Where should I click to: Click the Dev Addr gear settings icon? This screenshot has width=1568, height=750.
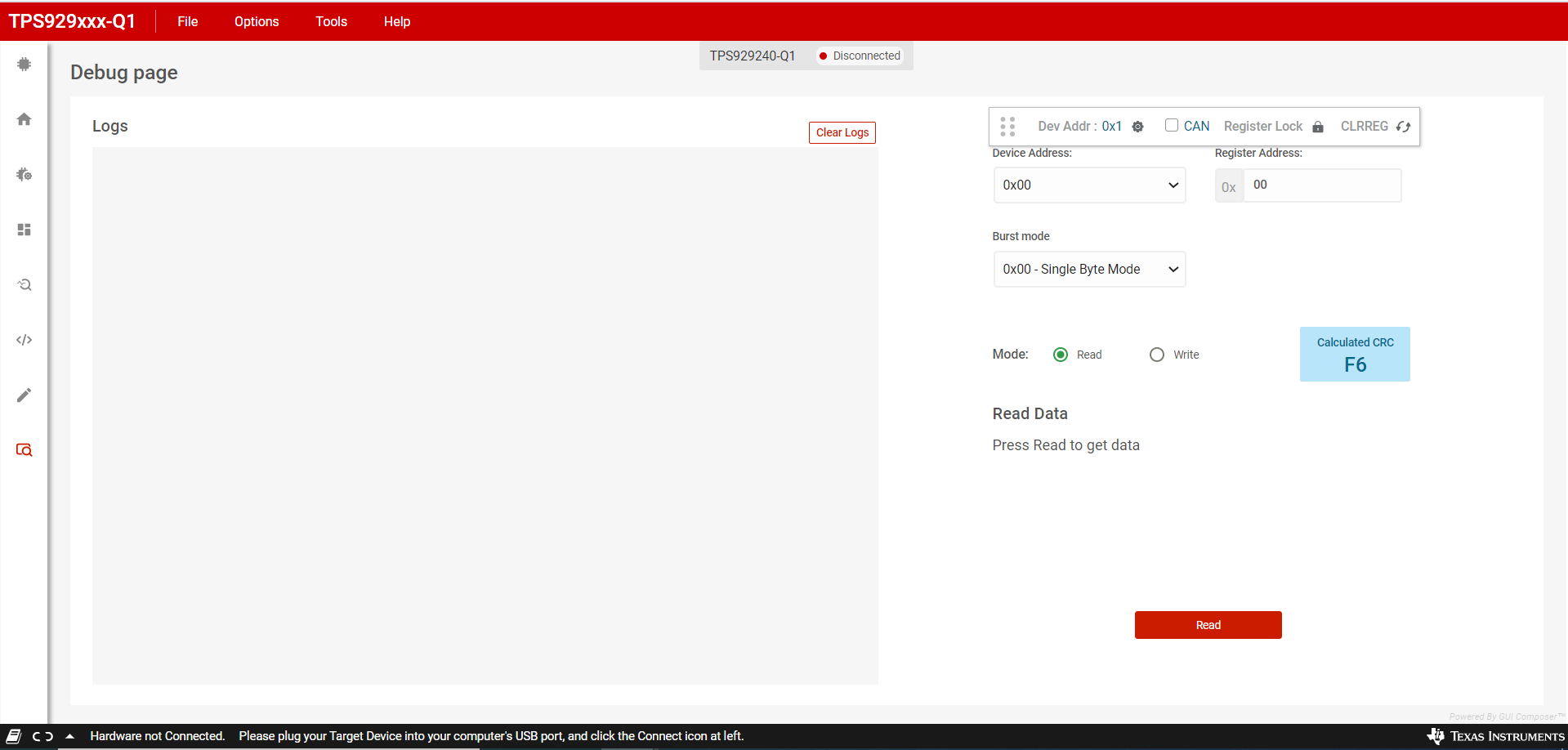[x=1137, y=127]
